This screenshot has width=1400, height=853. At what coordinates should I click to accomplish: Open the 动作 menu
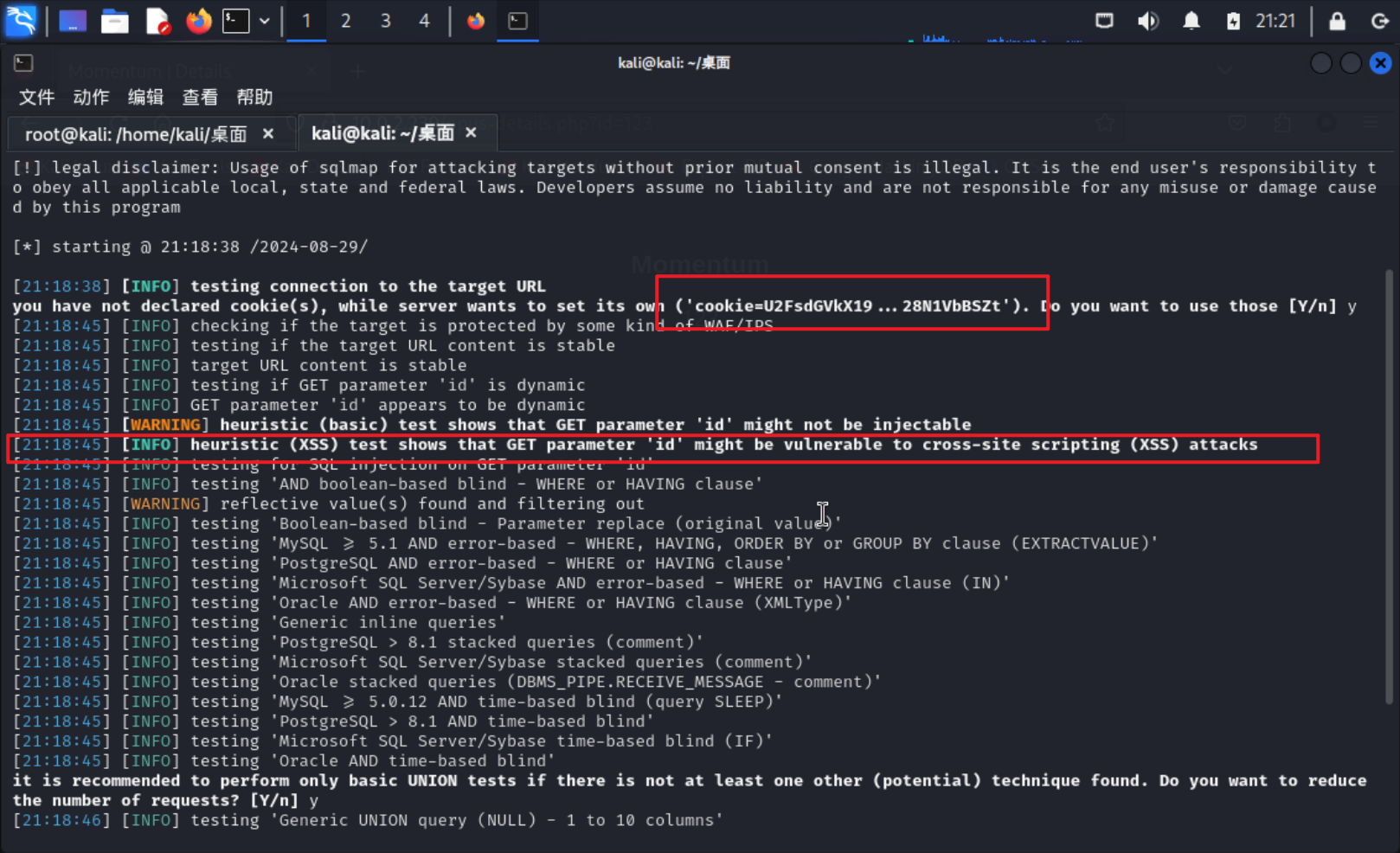tap(92, 97)
